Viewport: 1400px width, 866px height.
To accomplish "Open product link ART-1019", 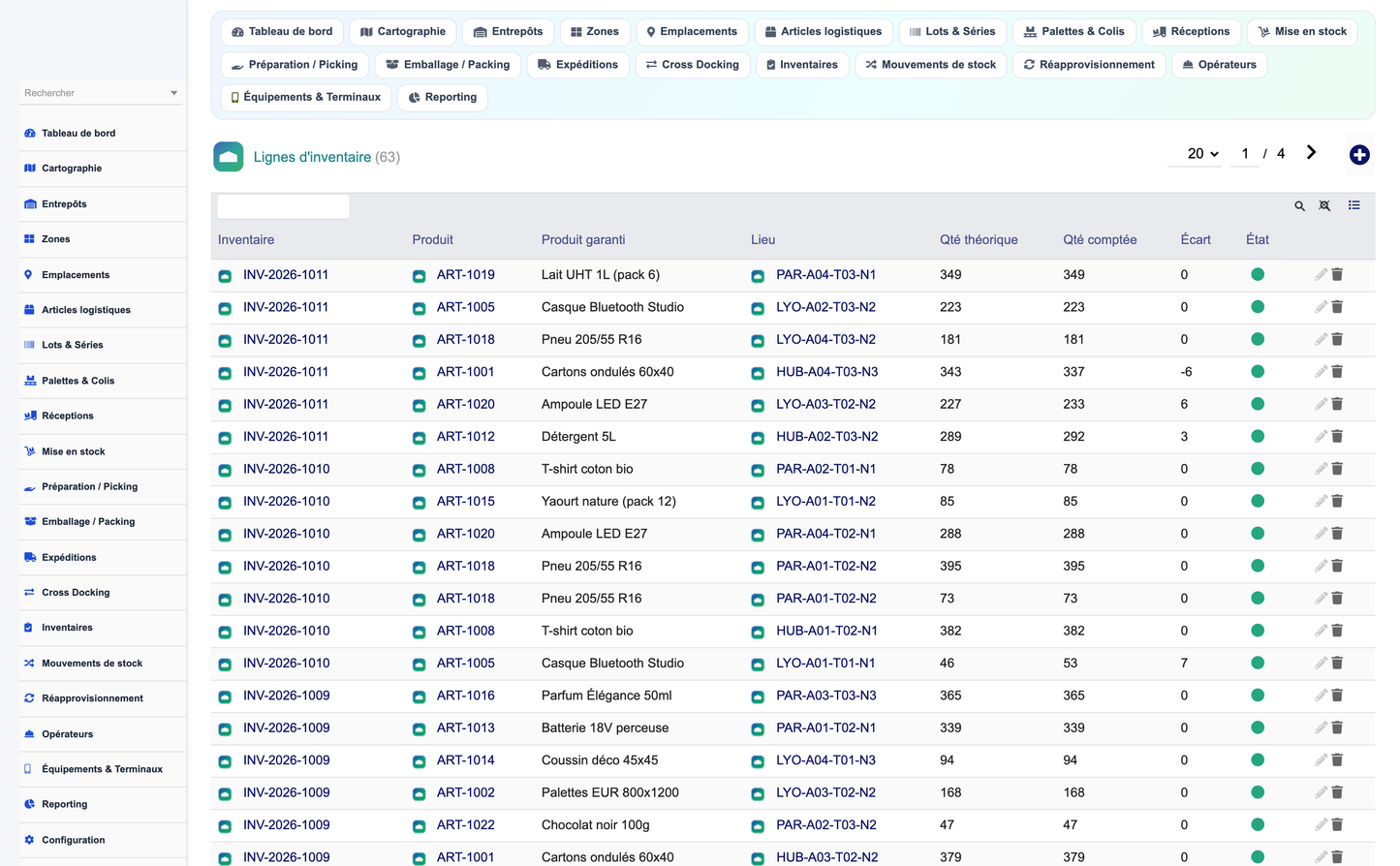I will tap(466, 275).
